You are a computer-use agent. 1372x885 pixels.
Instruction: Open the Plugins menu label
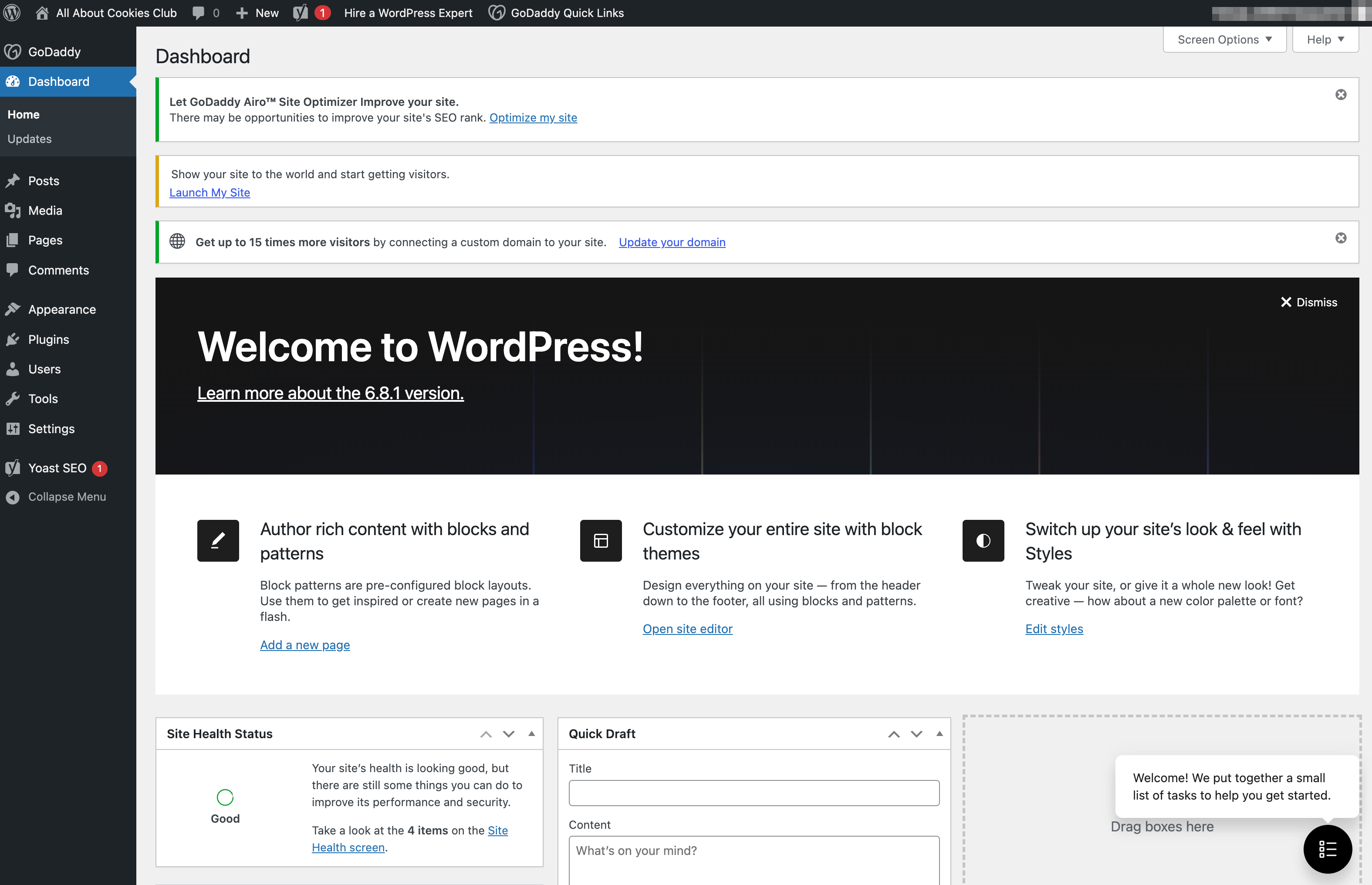click(x=49, y=339)
